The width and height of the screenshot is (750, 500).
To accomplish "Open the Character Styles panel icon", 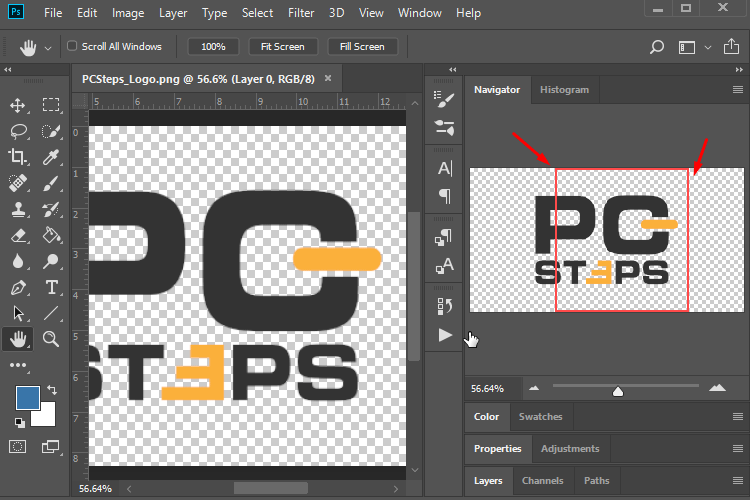I will tap(444, 266).
